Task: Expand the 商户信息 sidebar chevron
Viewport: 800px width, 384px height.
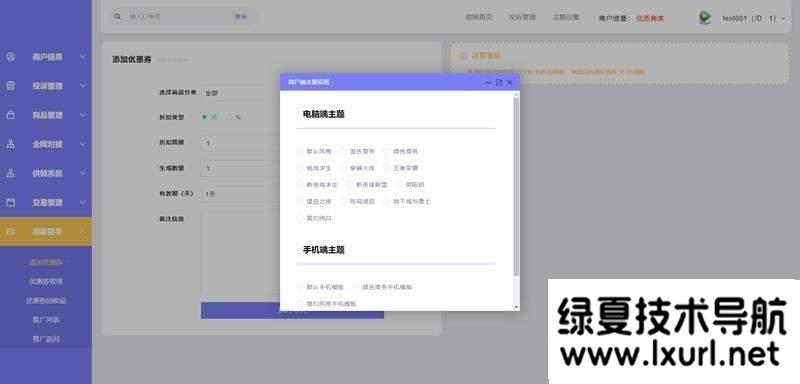Action: point(83,57)
